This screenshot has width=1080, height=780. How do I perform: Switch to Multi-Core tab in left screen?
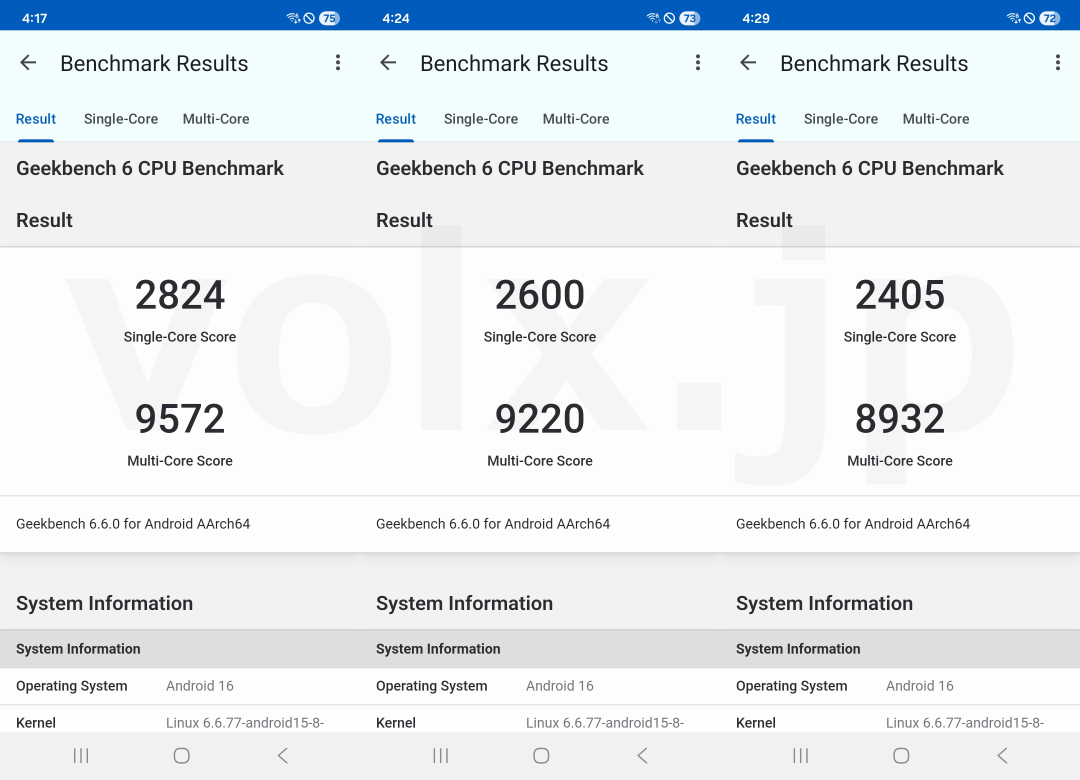tap(216, 119)
